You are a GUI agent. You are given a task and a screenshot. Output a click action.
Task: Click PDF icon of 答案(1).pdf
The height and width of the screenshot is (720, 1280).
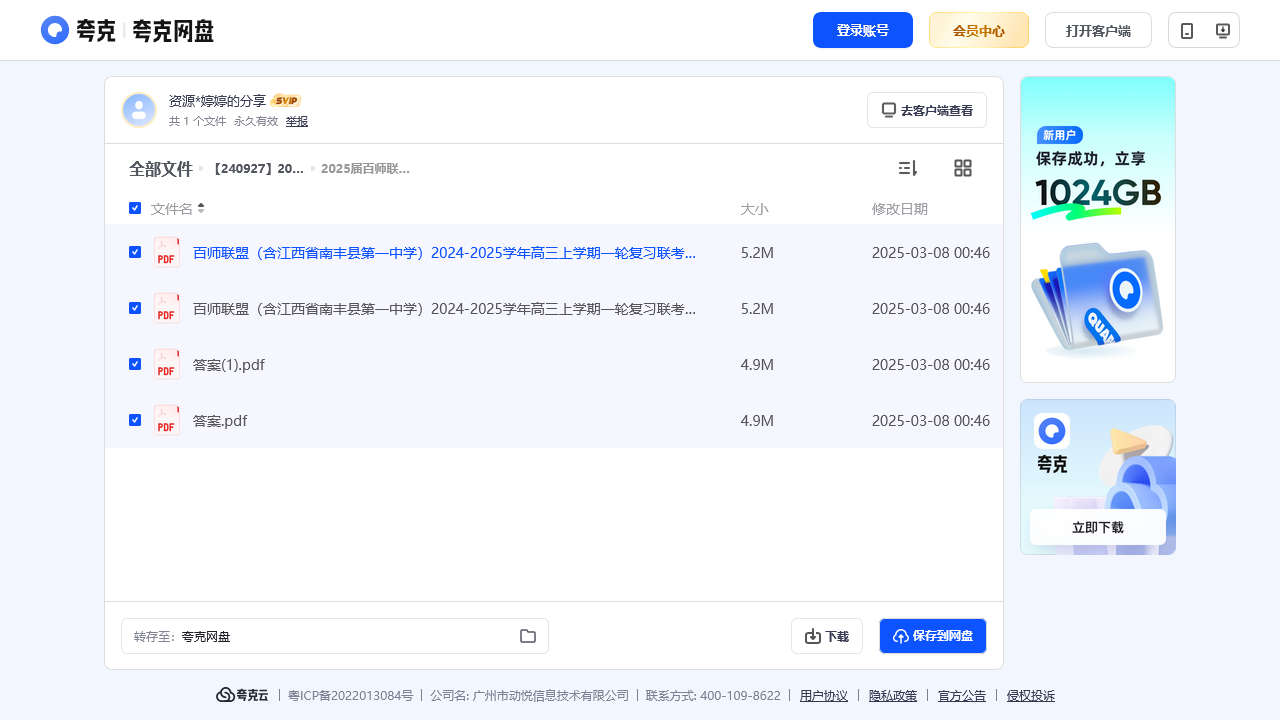tap(167, 364)
